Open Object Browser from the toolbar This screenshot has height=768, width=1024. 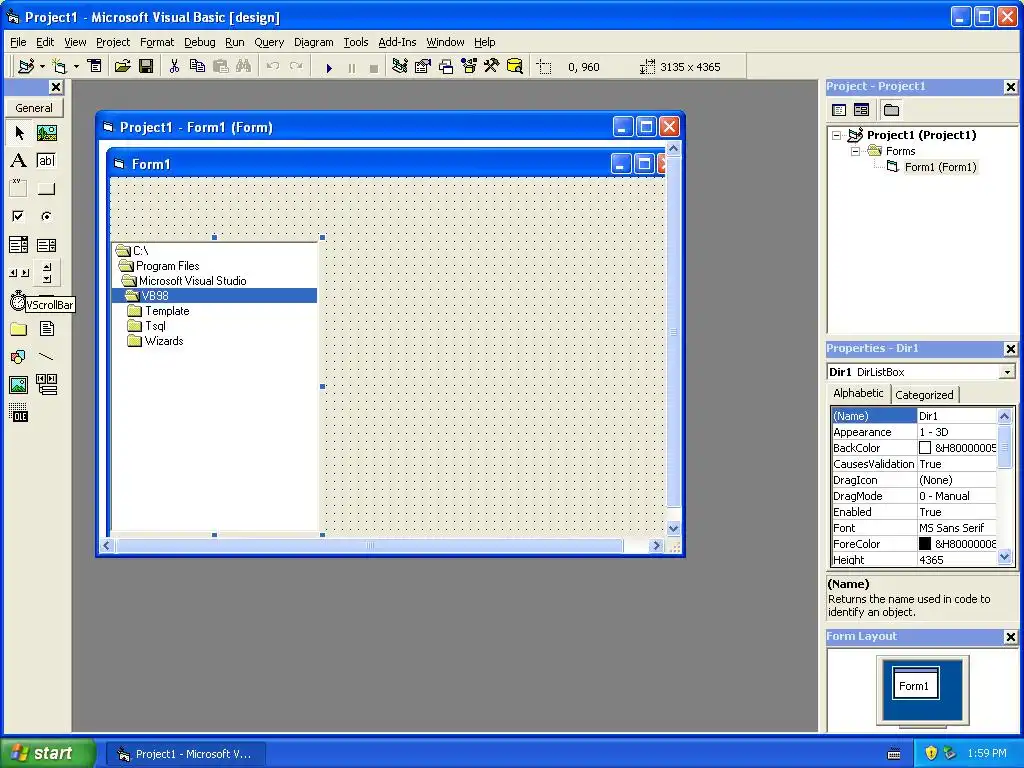(469, 66)
